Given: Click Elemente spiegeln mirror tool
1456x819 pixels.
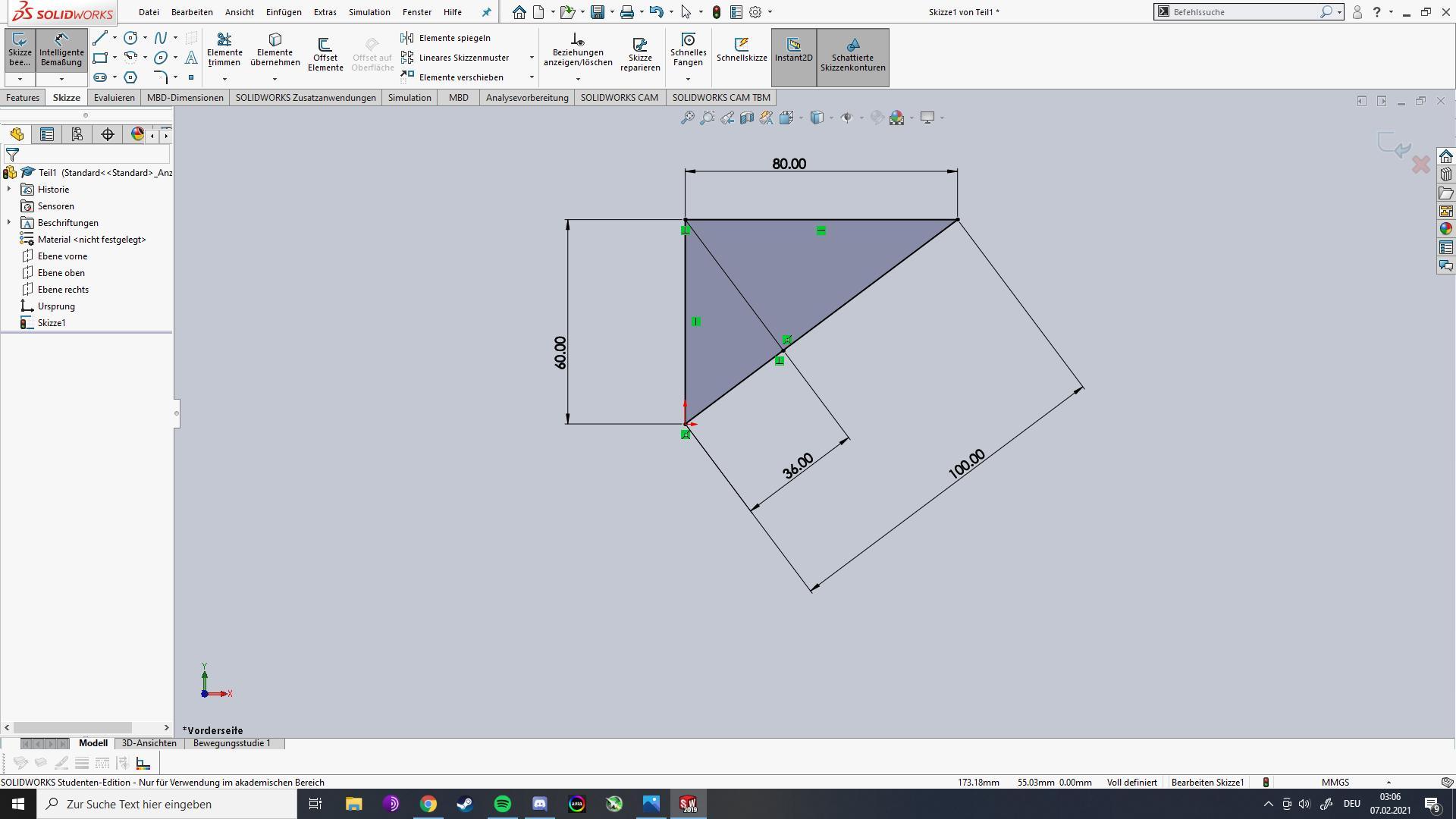Looking at the screenshot, I should tap(454, 38).
